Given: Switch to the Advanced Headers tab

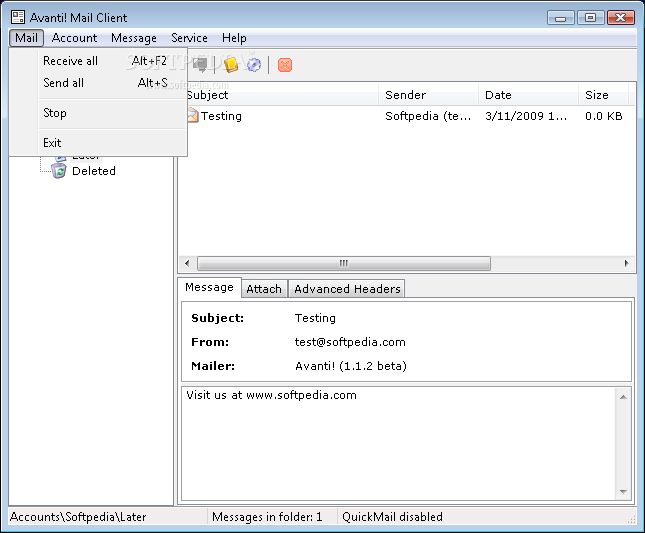Looking at the screenshot, I should pos(347,289).
